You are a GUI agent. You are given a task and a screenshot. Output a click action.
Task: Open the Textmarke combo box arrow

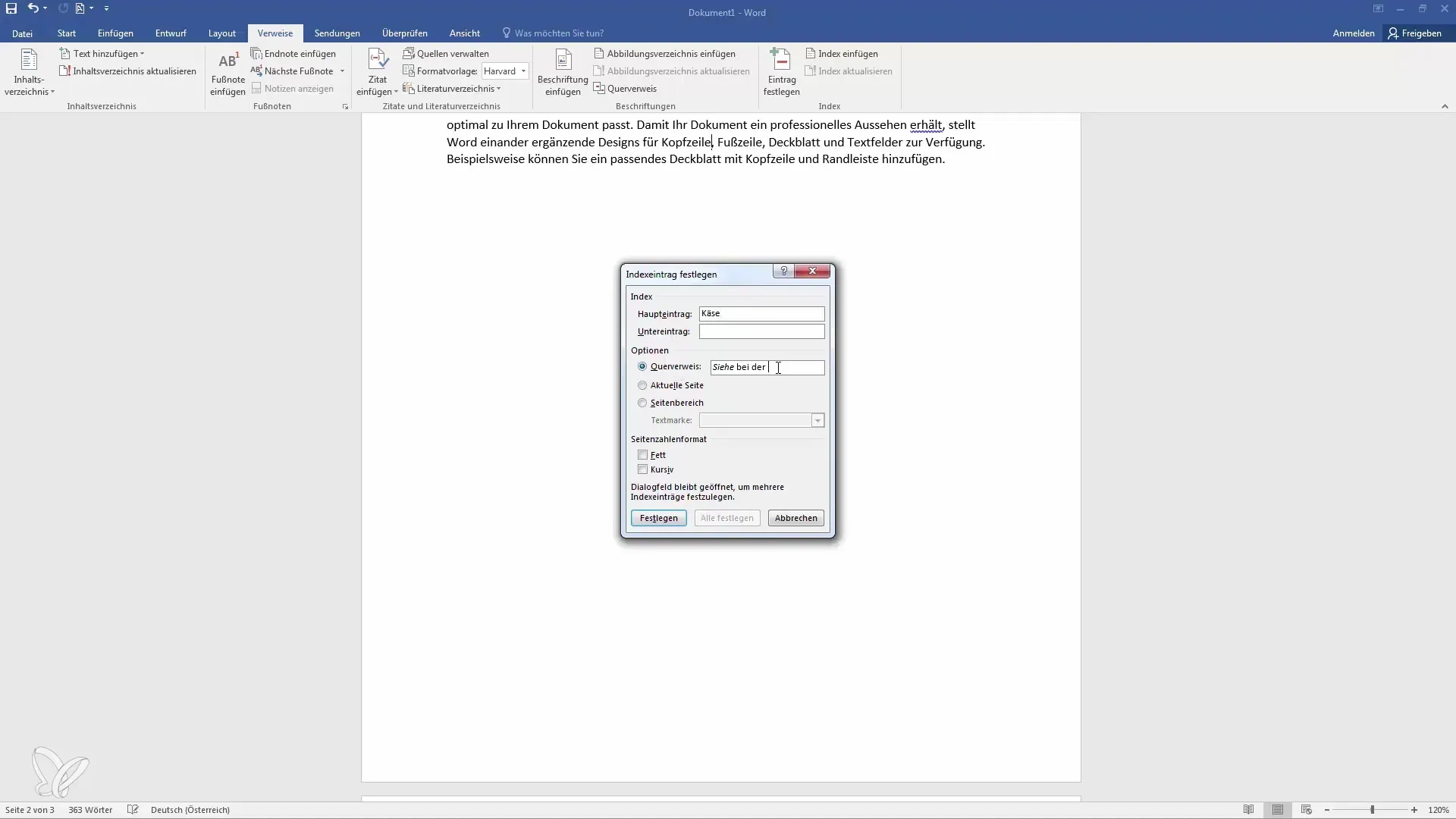pyautogui.click(x=817, y=421)
